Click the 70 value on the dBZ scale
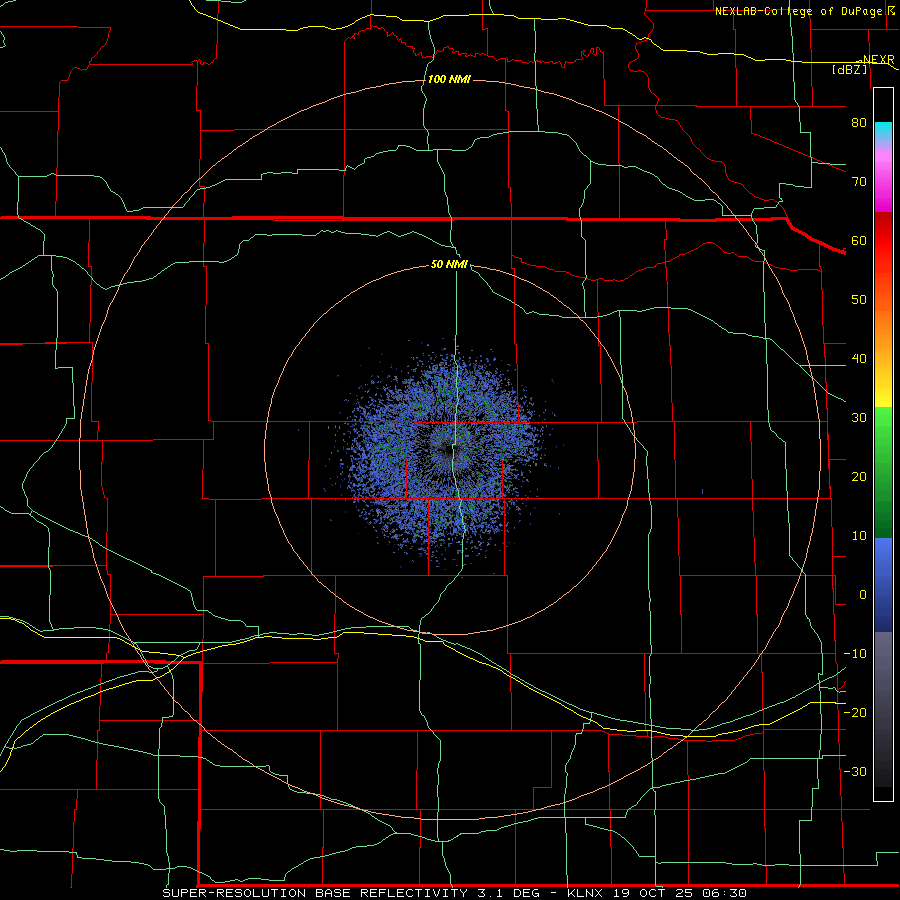This screenshot has width=900, height=900. [859, 181]
